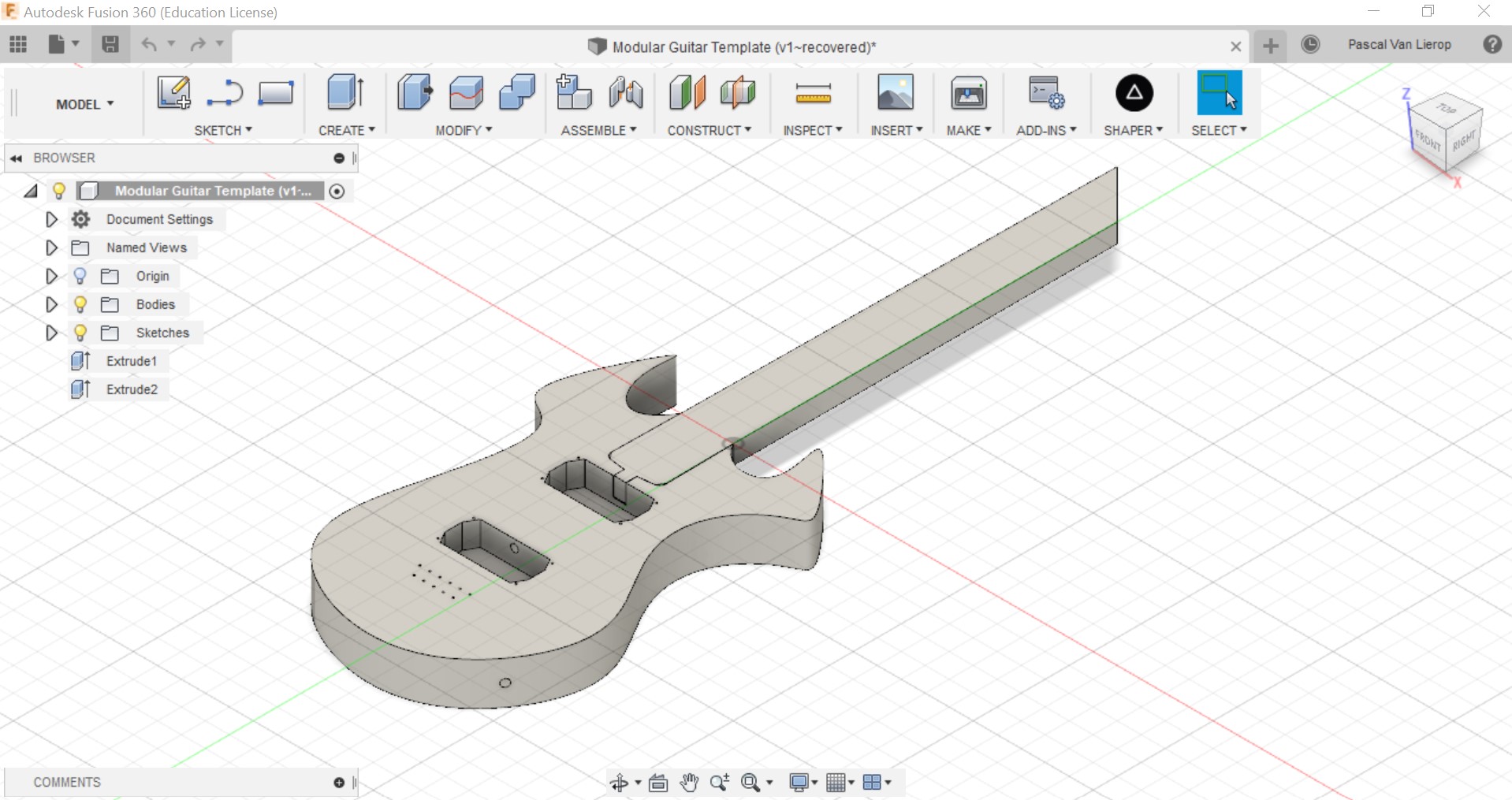Expand the Origin folder
Viewport: 1512px width, 800px height.
[51, 276]
